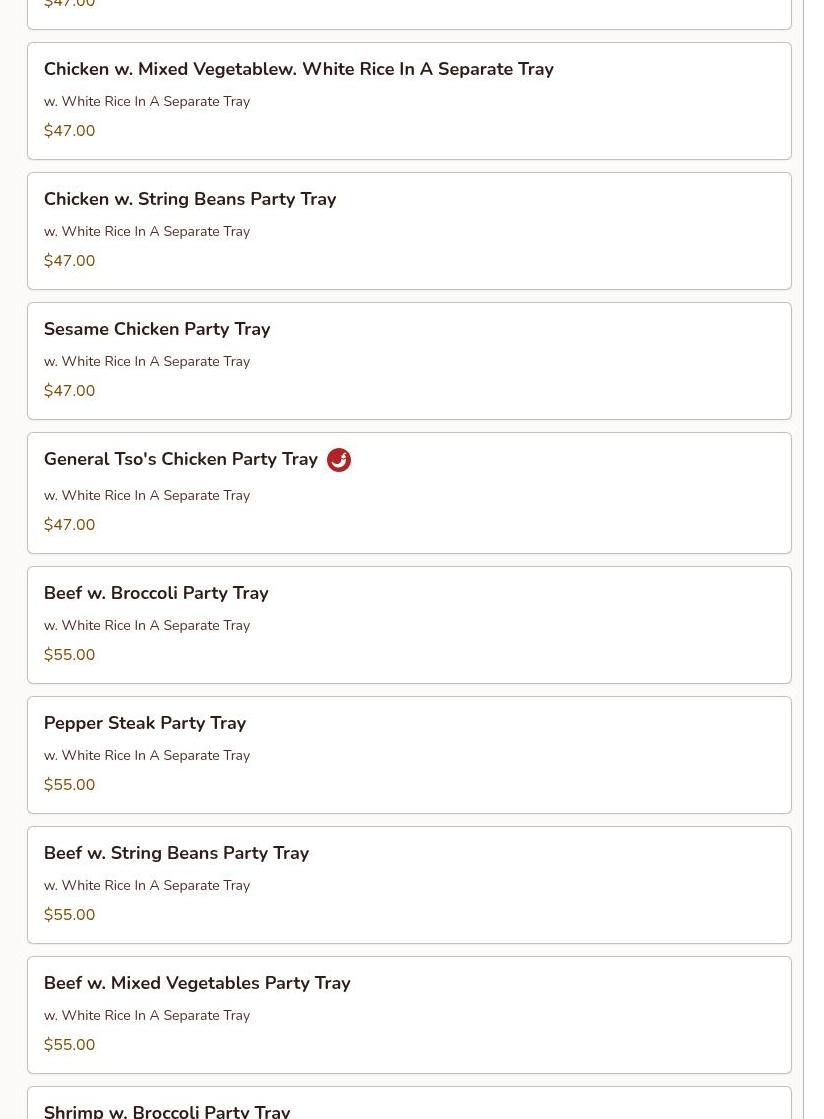Click the $55.00 price of Beef w. Mixed Vegetables
The image size is (824, 1119).
point(70,1045)
